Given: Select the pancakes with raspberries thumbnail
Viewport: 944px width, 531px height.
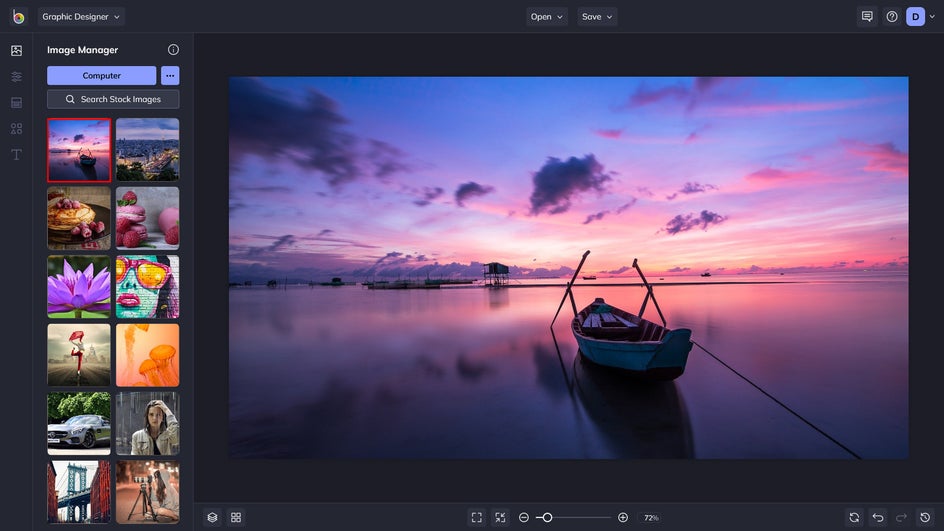Looking at the screenshot, I should tap(79, 218).
